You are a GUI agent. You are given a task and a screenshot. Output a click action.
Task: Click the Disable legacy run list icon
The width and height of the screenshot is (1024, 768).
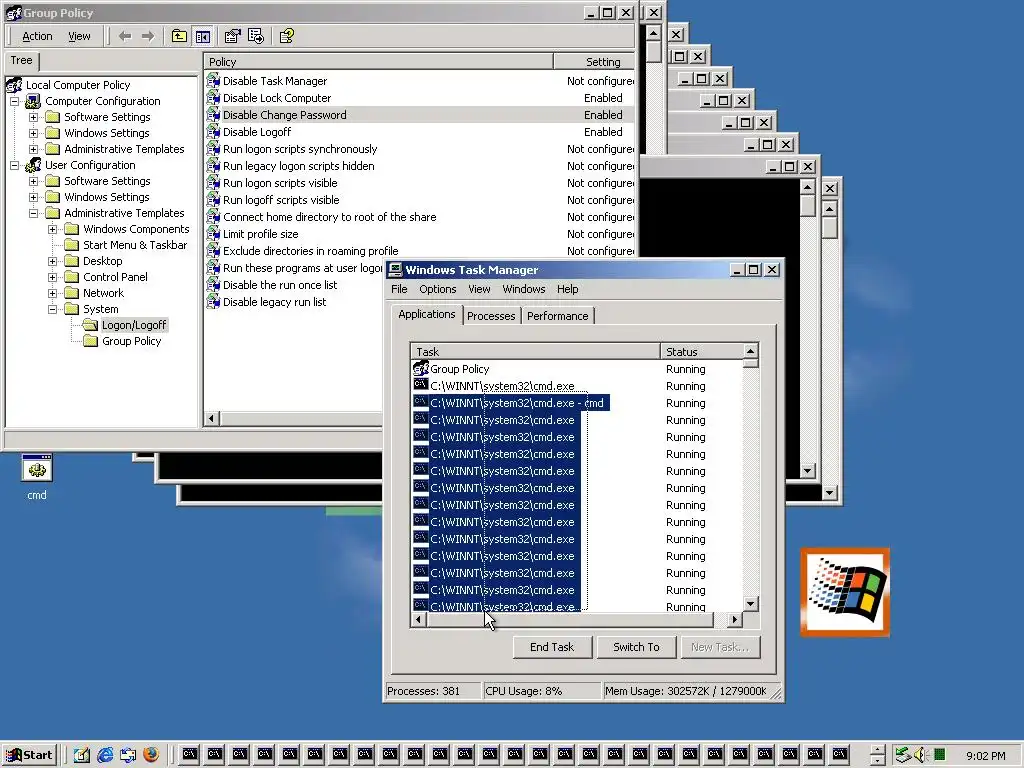(x=213, y=302)
